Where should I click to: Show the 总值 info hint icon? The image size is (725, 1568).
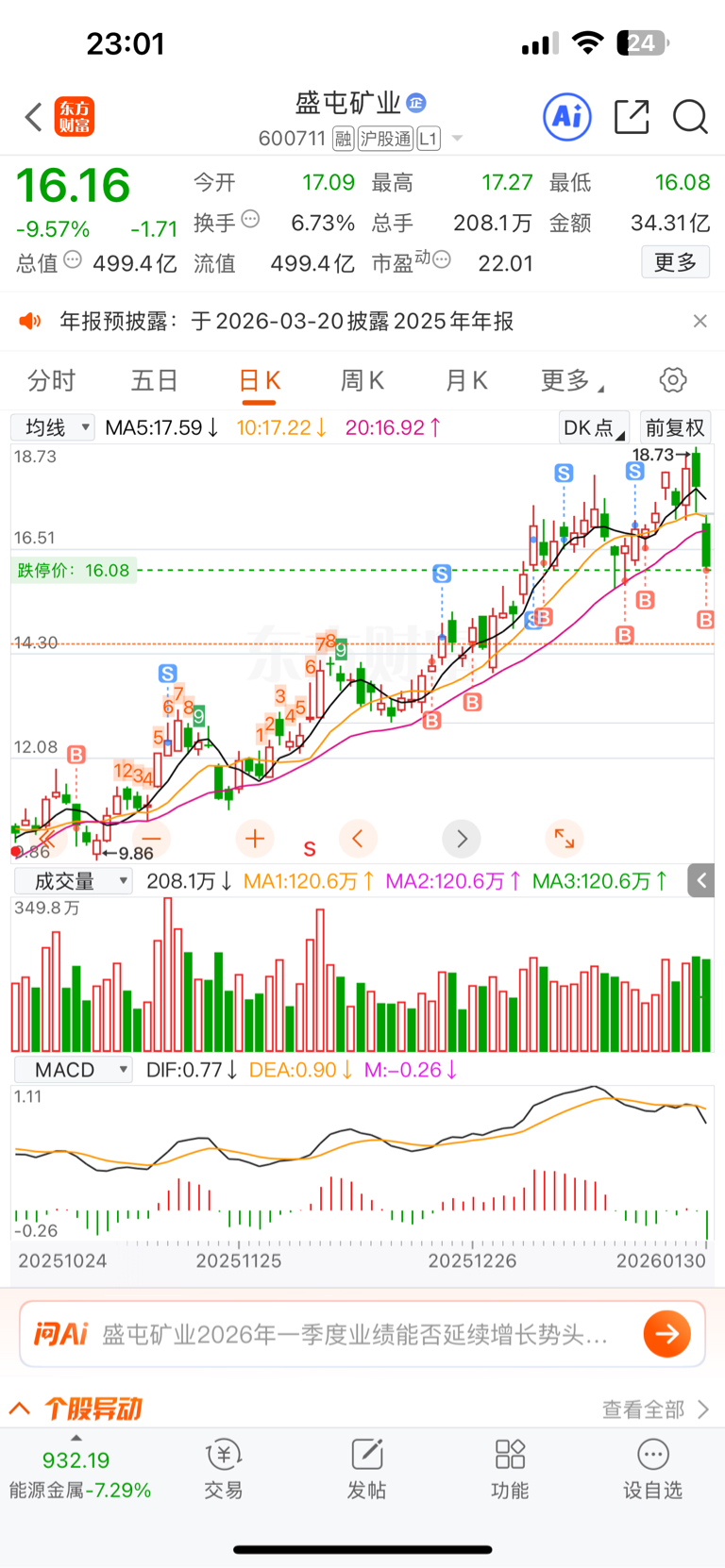[73, 259]
